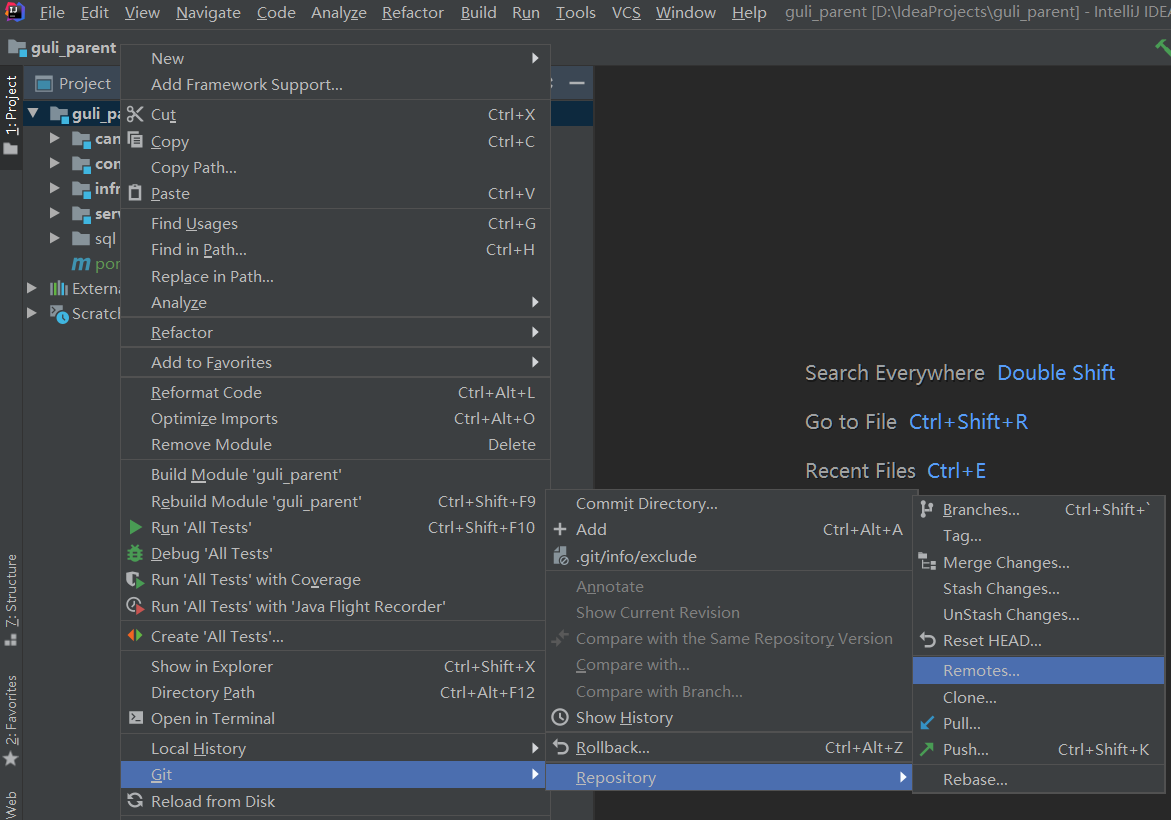Expand the Scratches node arrow
Image resolution: width=1171 pixels, height=820 pixels.
click(x=32, y=313)
